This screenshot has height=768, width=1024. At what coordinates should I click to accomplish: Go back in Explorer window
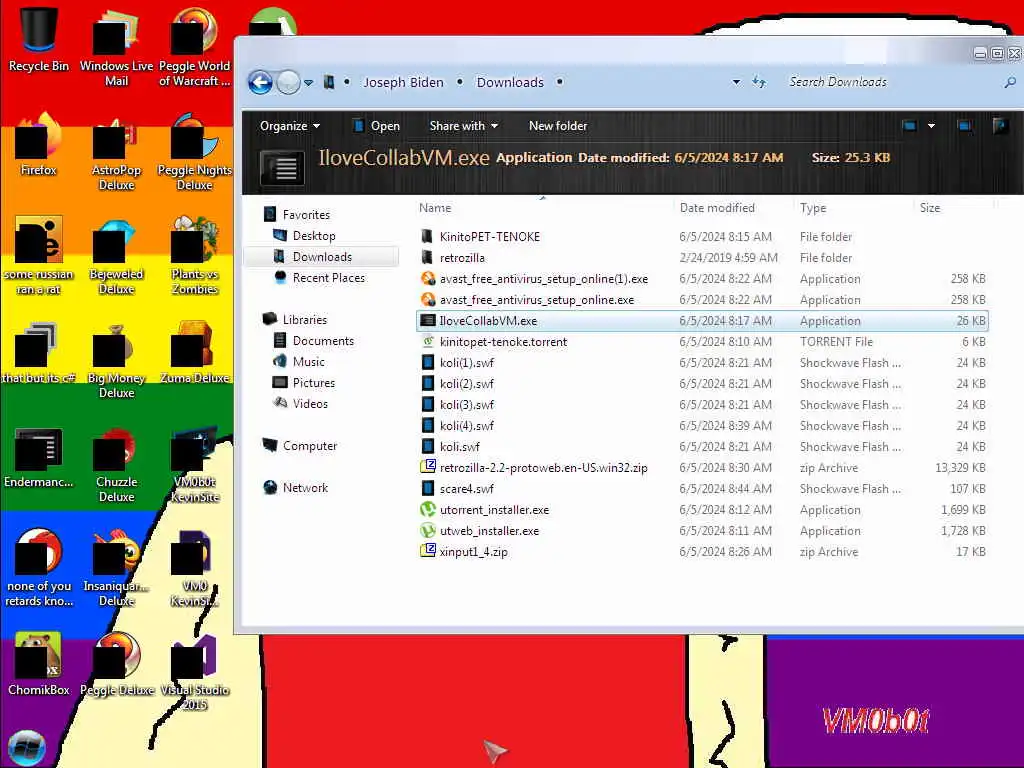(260, 82)
